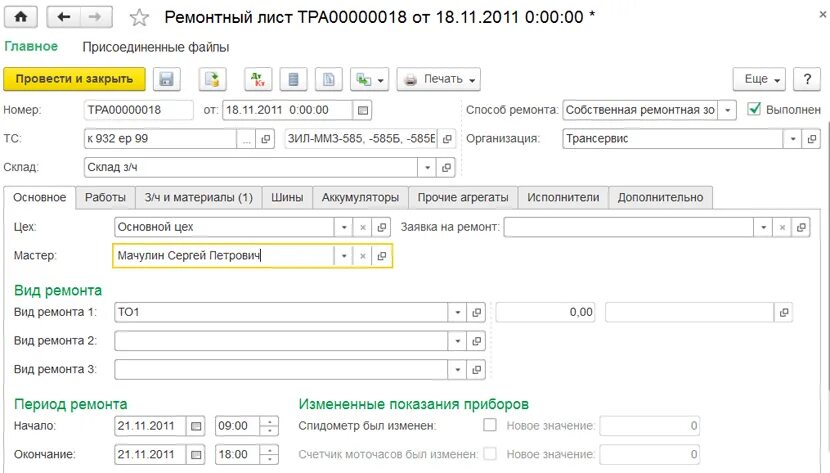Expand the Организация dropdown
The image size is (830, 473).
792,139
